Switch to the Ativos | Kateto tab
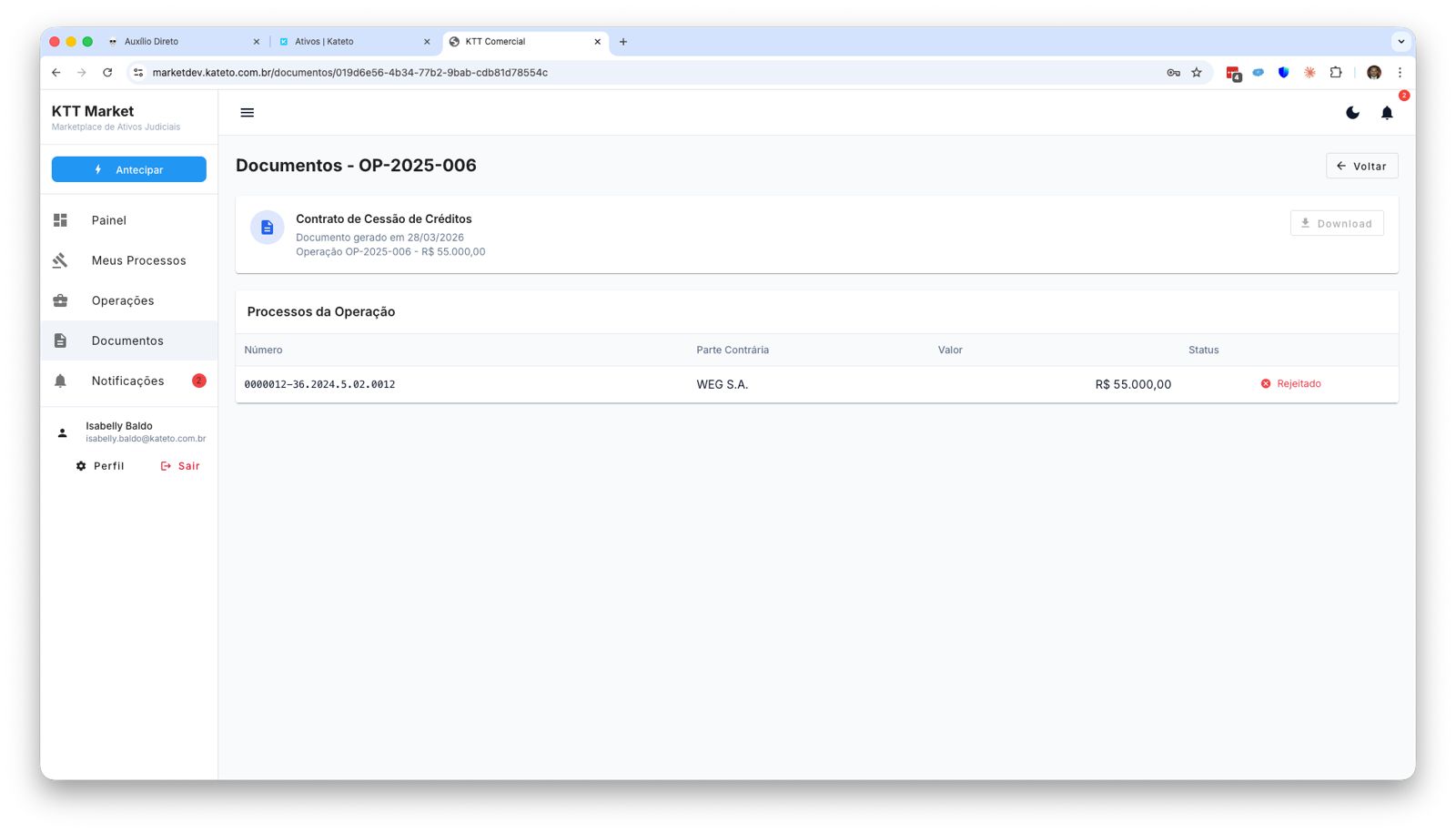 324,42
